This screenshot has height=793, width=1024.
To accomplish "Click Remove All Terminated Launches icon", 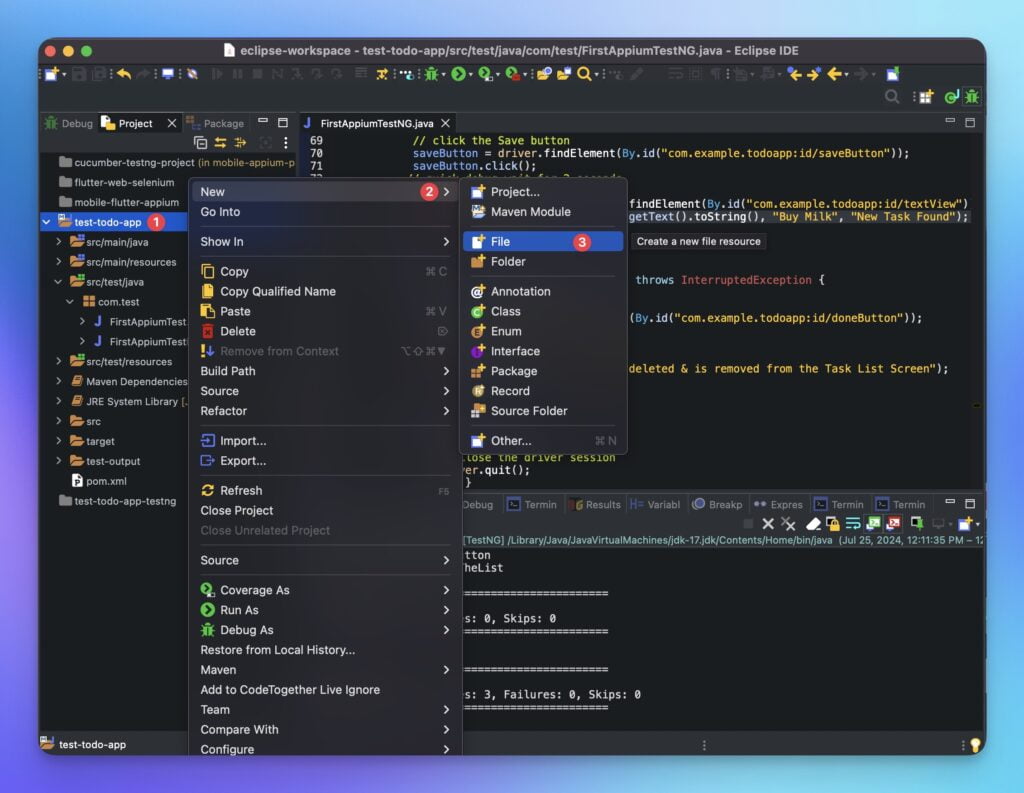I will [x=788, y=523].
